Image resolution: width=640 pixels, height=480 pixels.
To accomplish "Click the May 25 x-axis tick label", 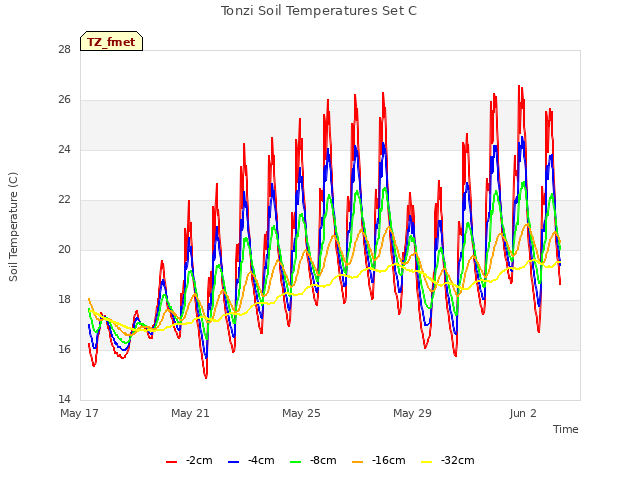I will pos(301,413).
